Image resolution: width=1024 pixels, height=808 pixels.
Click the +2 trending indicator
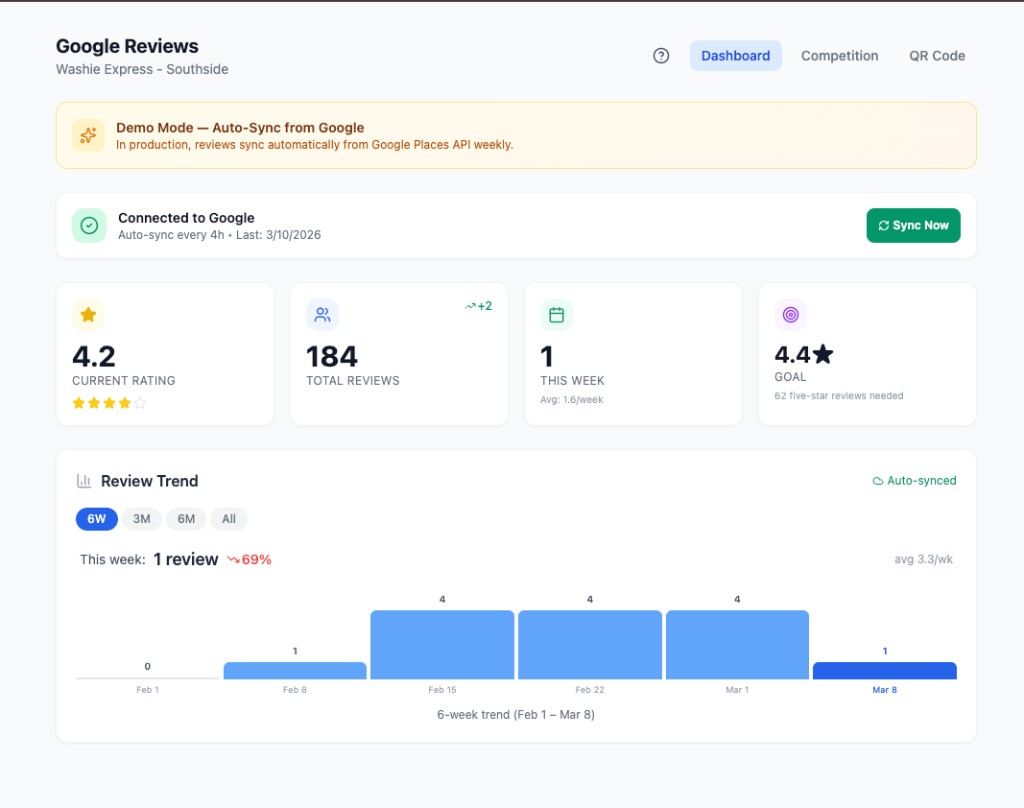[478, 306]
